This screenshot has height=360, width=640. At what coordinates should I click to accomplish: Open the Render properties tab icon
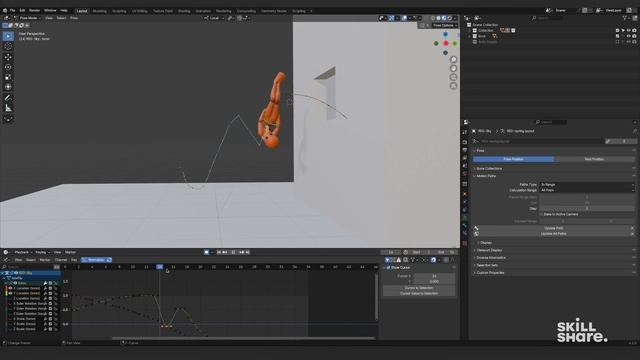pos(464,142)
